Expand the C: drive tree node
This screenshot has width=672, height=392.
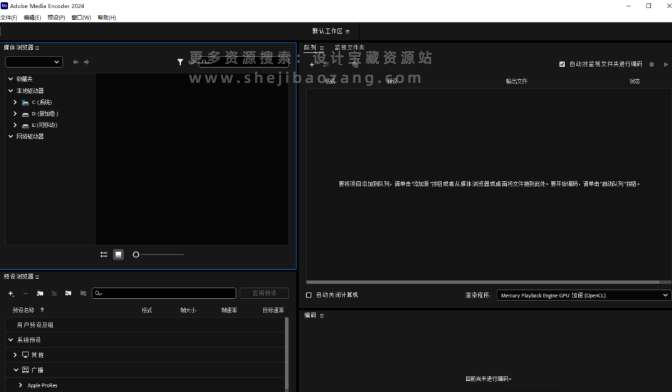(x=15, y=102)
